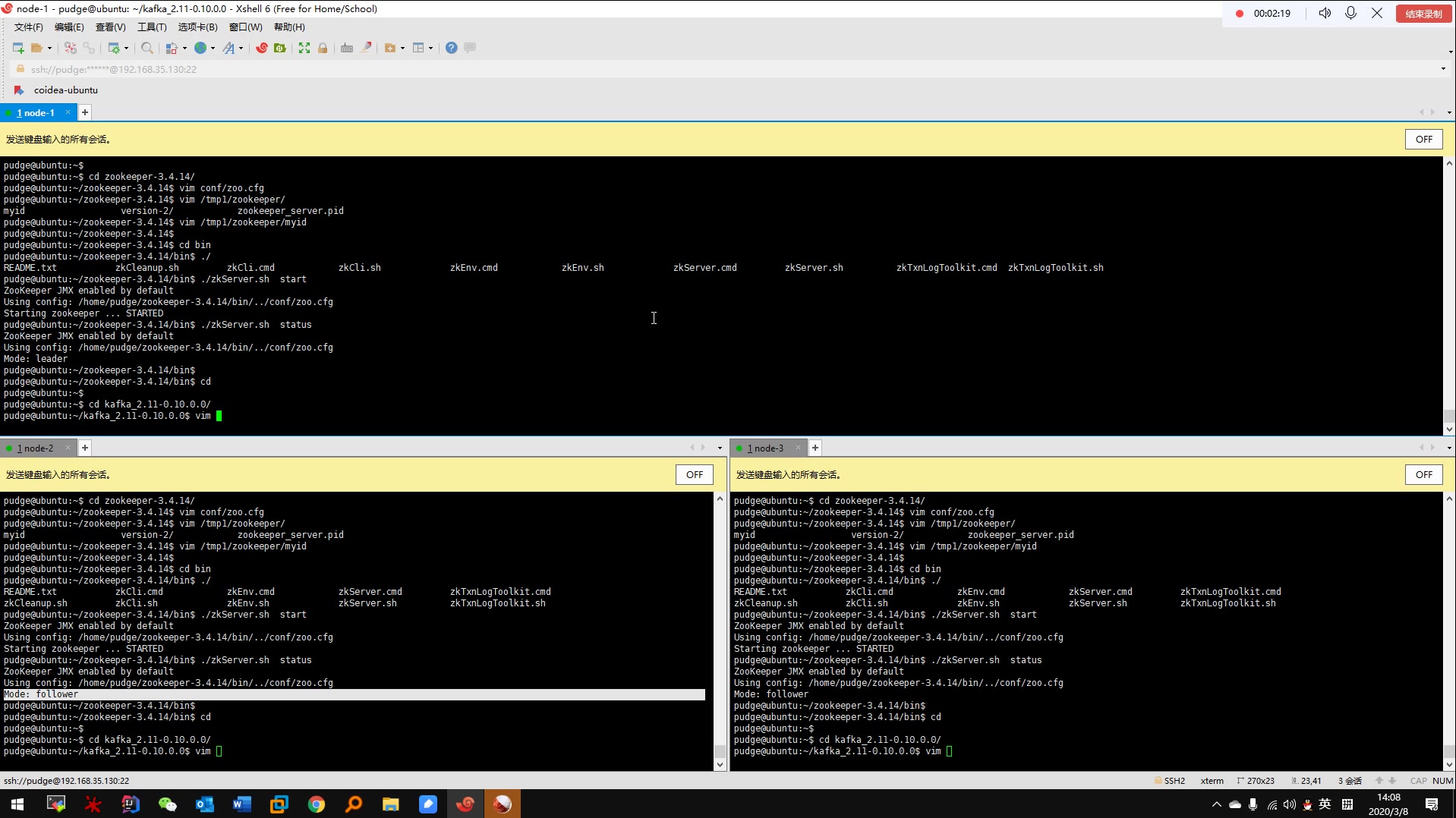Open the 选项卡(B) menu
The height and width of the screenshot is (818, 1456).
point(197,27)
